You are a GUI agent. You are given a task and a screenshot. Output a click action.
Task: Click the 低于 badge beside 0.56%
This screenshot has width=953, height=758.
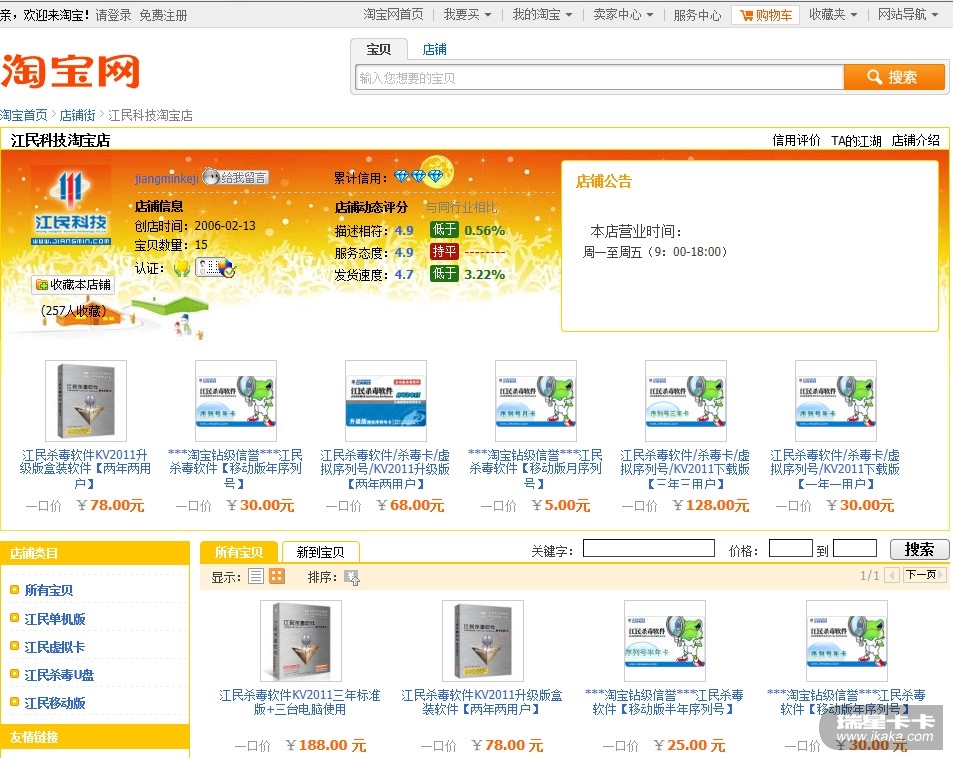[x=444, y=230]
